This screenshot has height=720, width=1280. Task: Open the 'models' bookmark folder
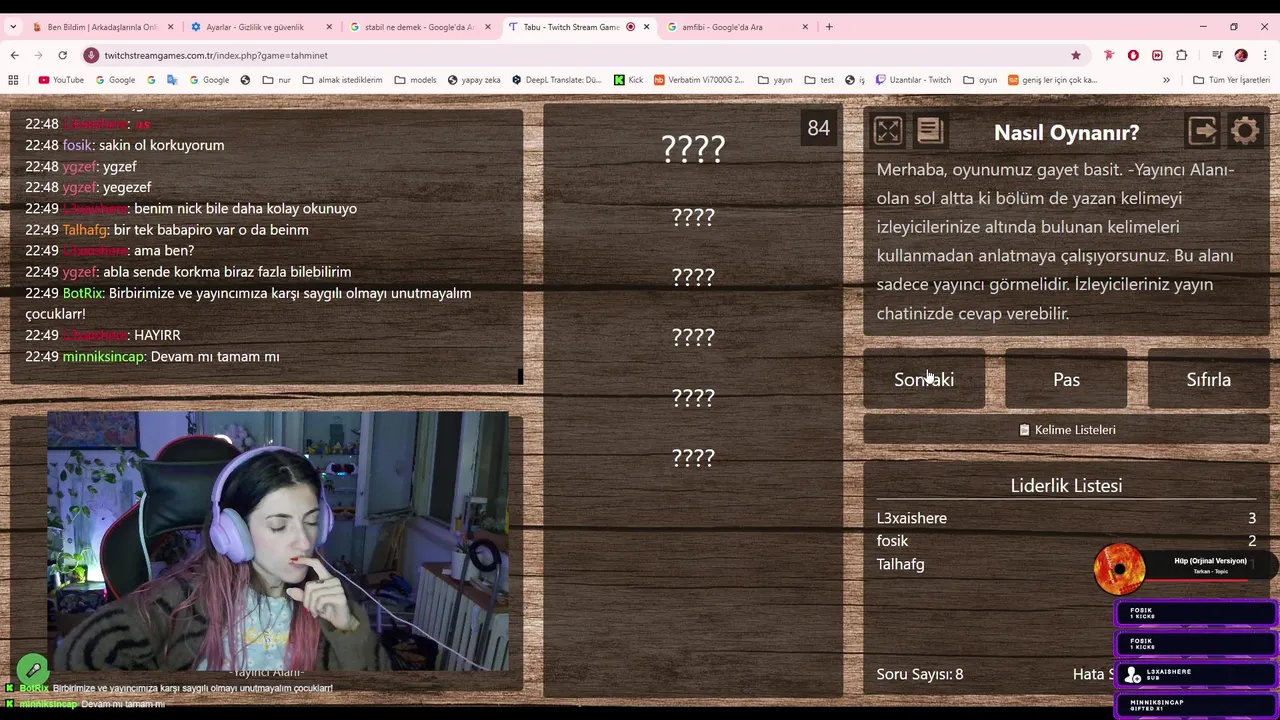point(415,80)
